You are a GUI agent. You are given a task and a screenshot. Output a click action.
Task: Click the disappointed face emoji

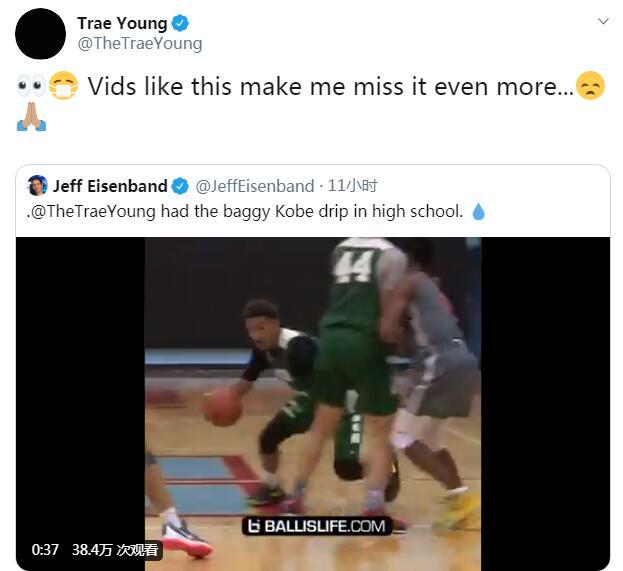click(x=590, y=85)
